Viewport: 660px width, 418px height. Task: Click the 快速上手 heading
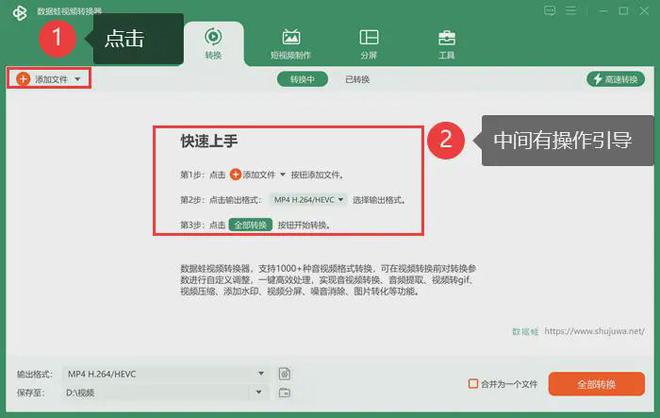coord(209,141)
